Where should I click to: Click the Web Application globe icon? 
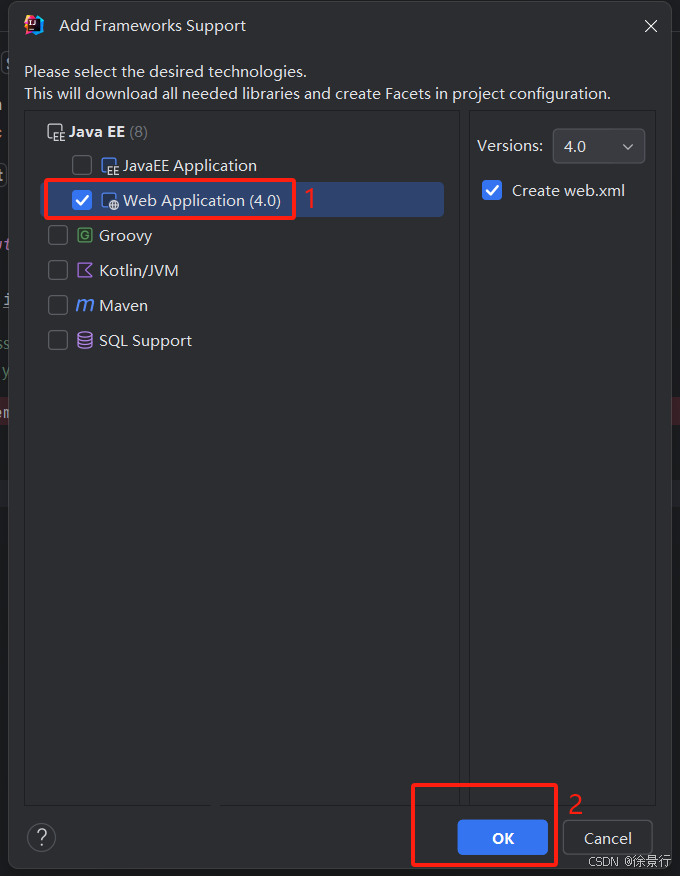tap(110, 201)
